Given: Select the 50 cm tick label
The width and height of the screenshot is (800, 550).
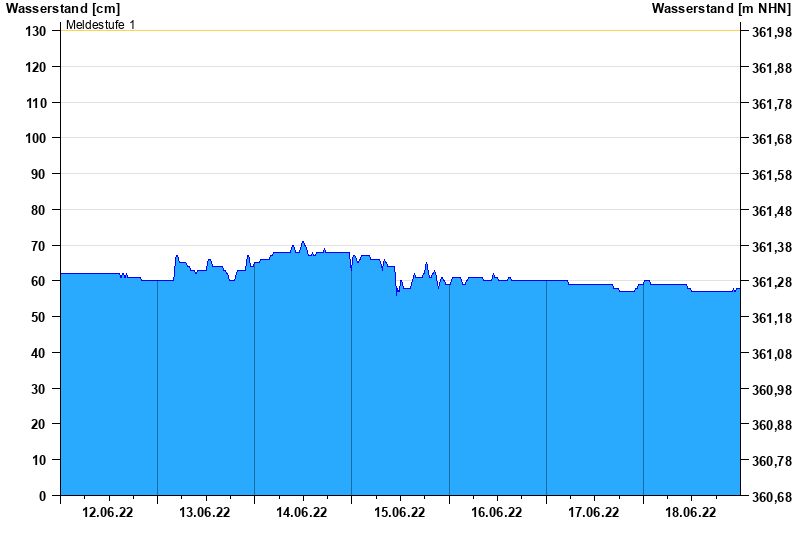Looking at the screenshot, I should coord(39,317).
